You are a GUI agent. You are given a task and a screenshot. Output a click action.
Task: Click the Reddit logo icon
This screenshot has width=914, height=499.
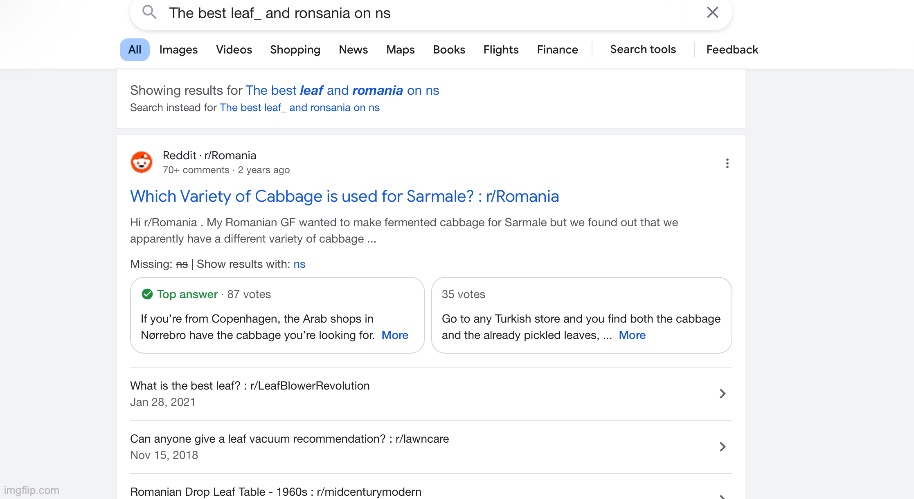142,162
